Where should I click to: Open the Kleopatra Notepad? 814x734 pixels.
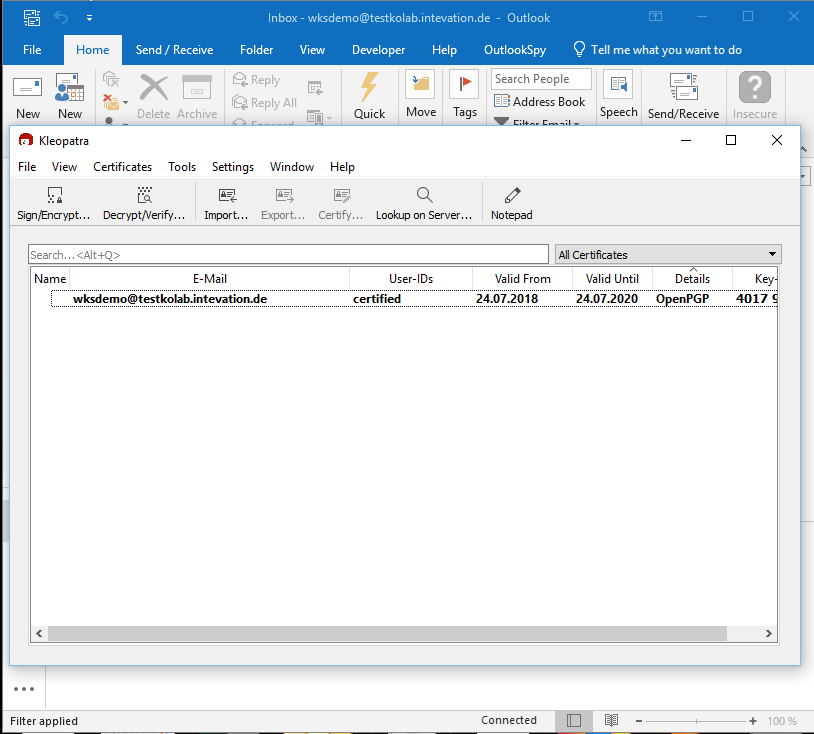[x=512, y=195]
